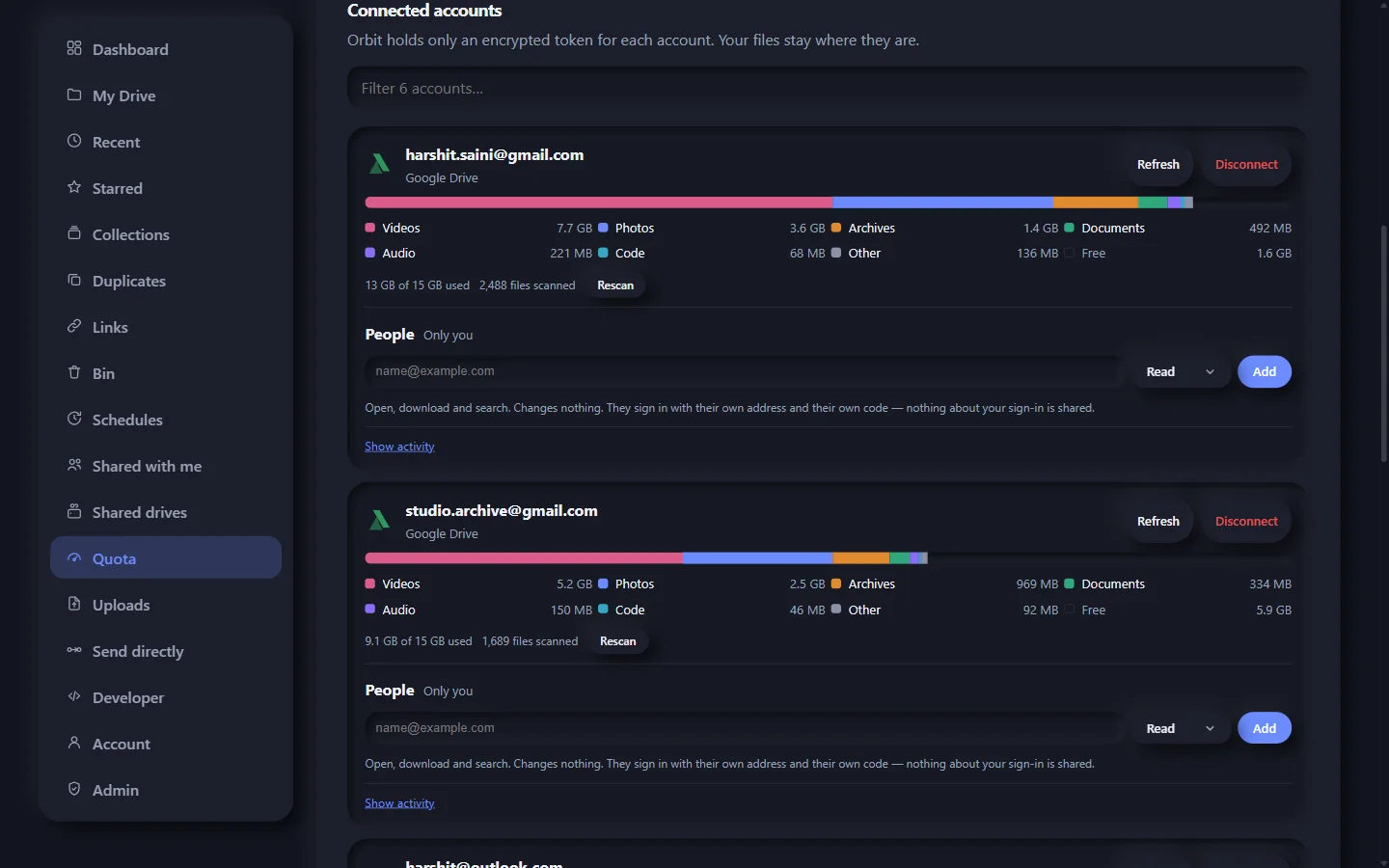Focus the Filter 6 accounts search field

pos(828,89)
